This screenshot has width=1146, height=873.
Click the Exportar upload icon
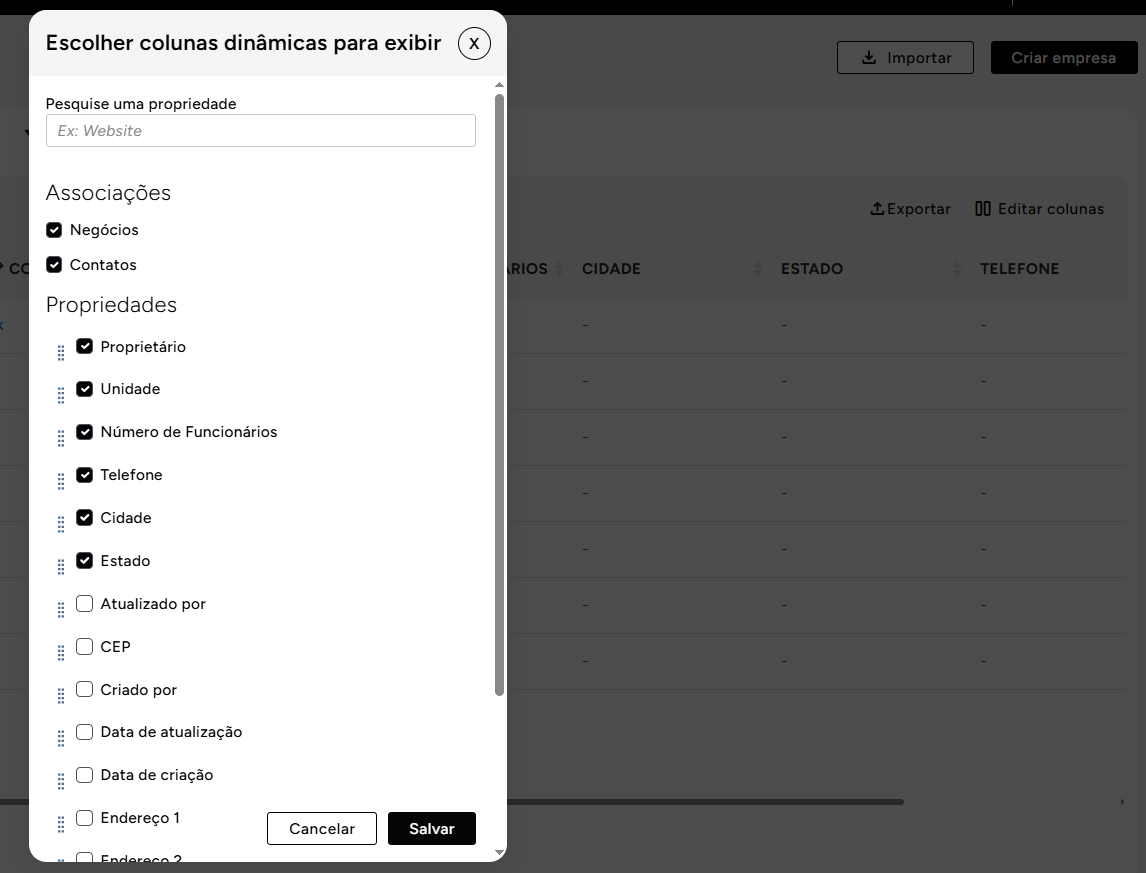point(877,209)
